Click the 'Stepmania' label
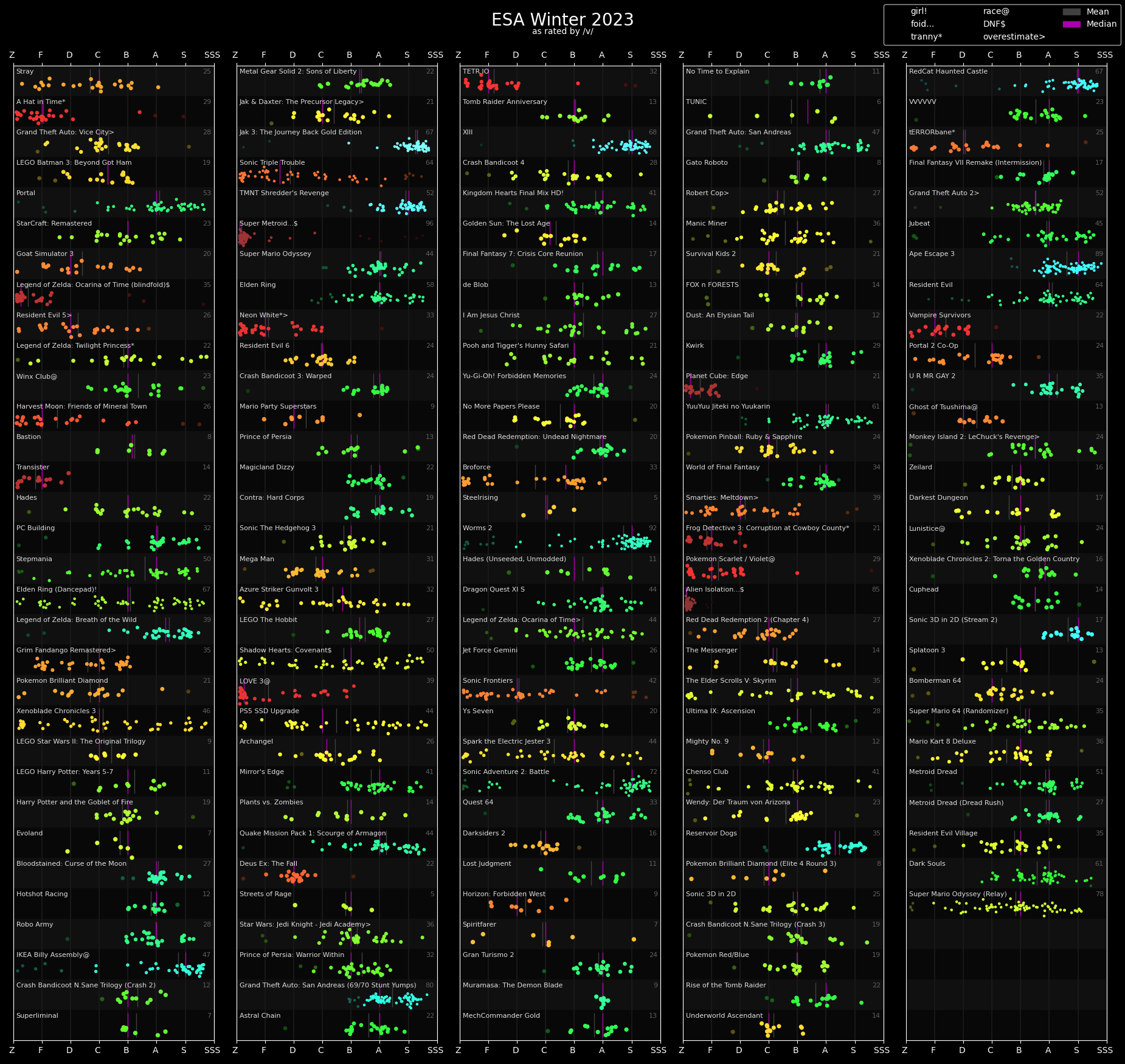This screenshot has width=1125, height=1064. pos(34,559)
